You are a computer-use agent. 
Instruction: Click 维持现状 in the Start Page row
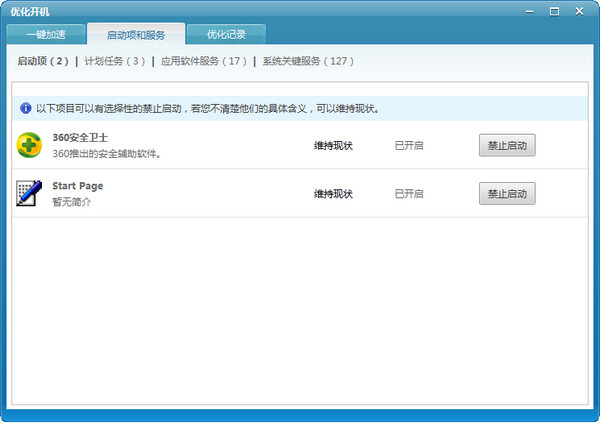pos(333,194)
